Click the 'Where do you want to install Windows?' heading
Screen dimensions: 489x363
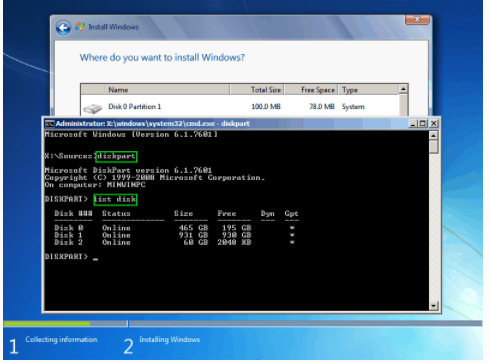coord(162,58)
